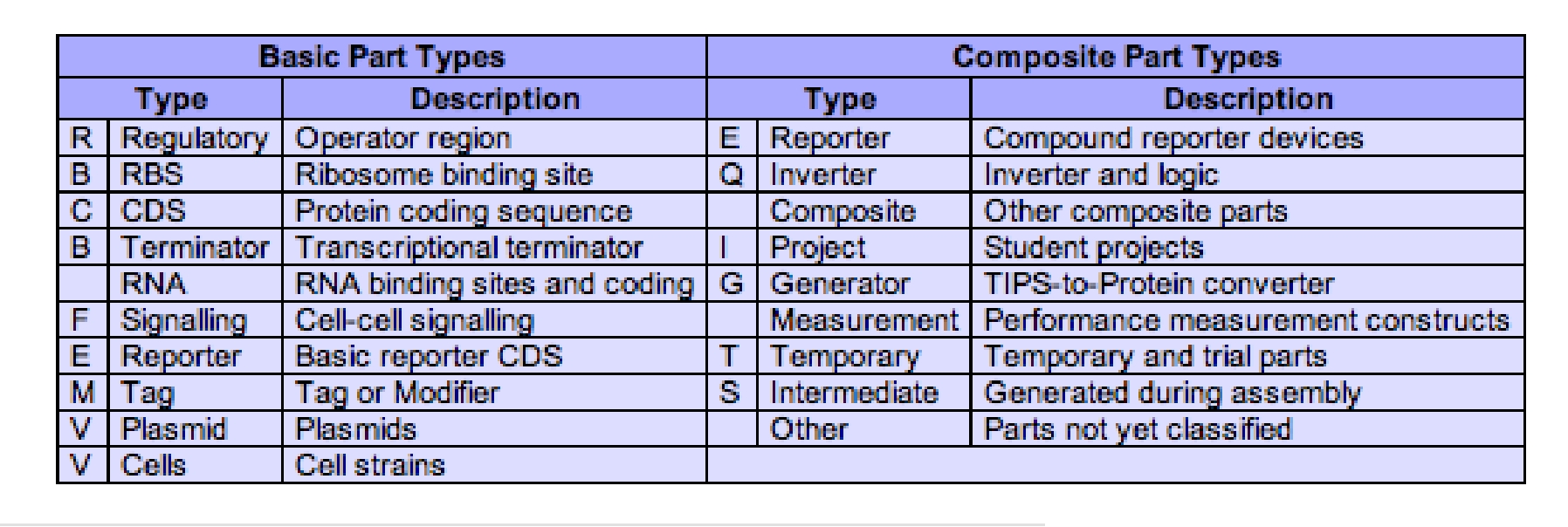Select the "RNA binding sites and coding" cell

point(493,284)
